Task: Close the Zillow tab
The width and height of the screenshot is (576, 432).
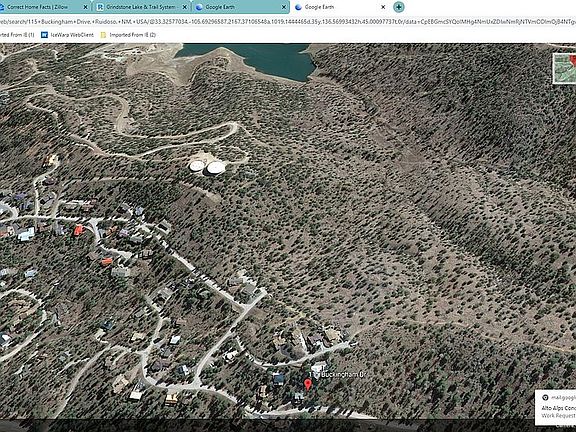Action: coord(85,7)
